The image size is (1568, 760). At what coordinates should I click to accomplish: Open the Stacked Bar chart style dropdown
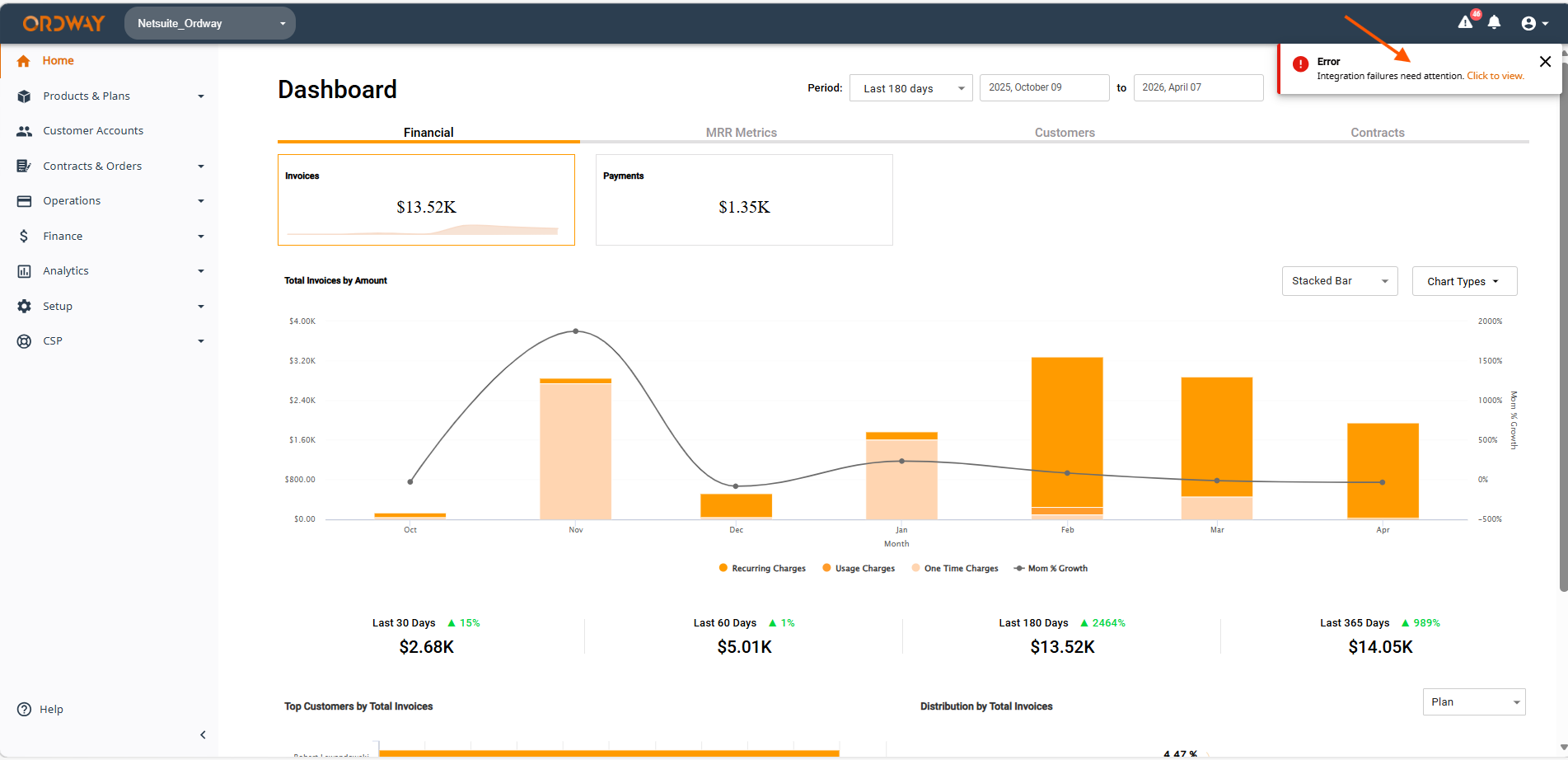point(1339,281)
